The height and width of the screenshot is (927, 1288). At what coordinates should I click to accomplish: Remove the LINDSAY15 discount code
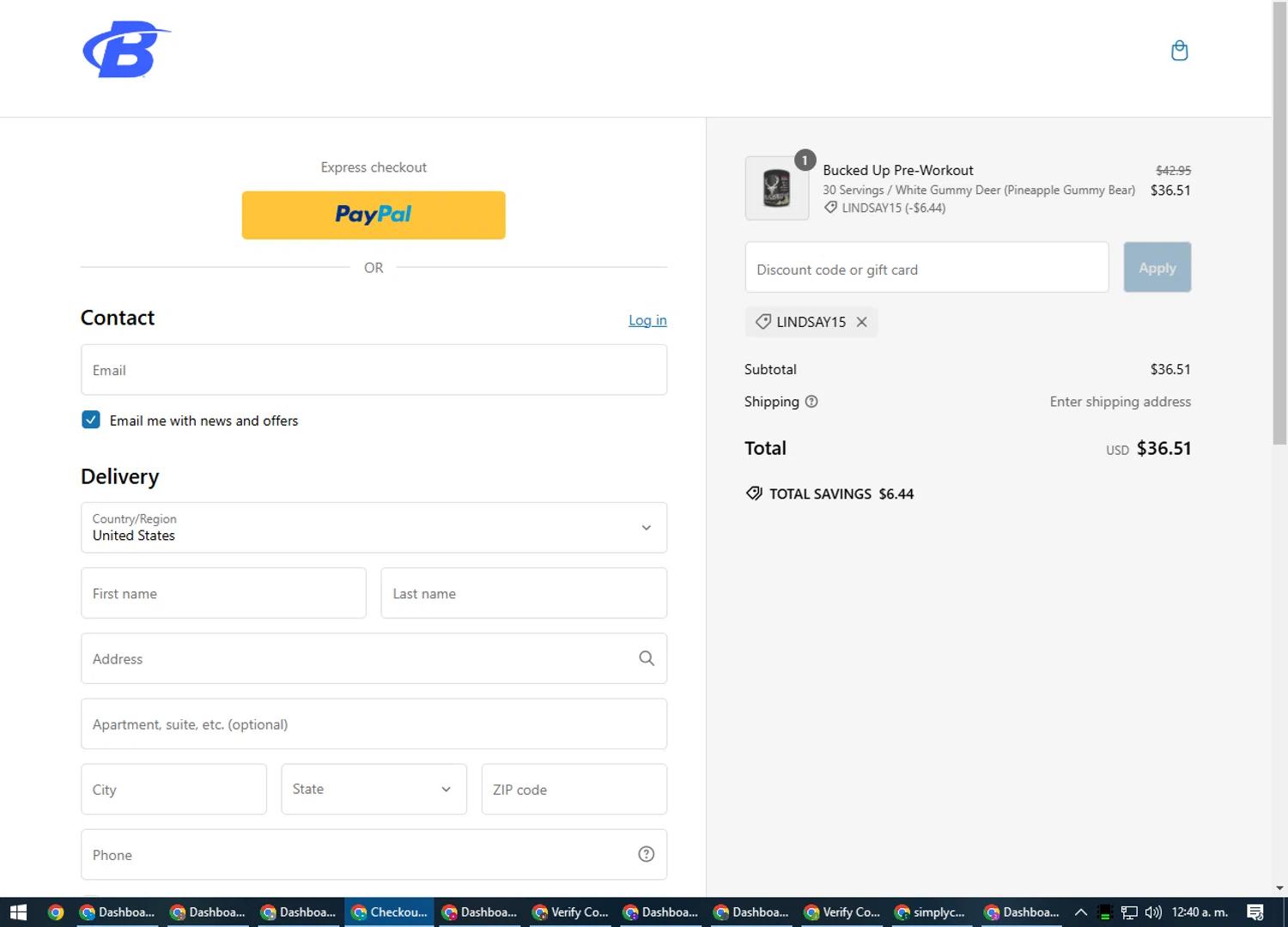click(862, 322)
